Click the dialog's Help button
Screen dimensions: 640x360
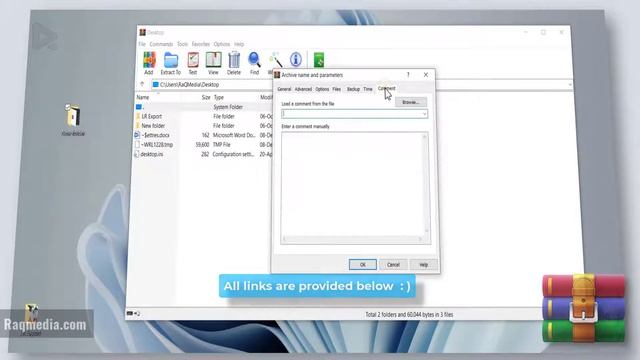pyautogui.click(x=424, y=264)
